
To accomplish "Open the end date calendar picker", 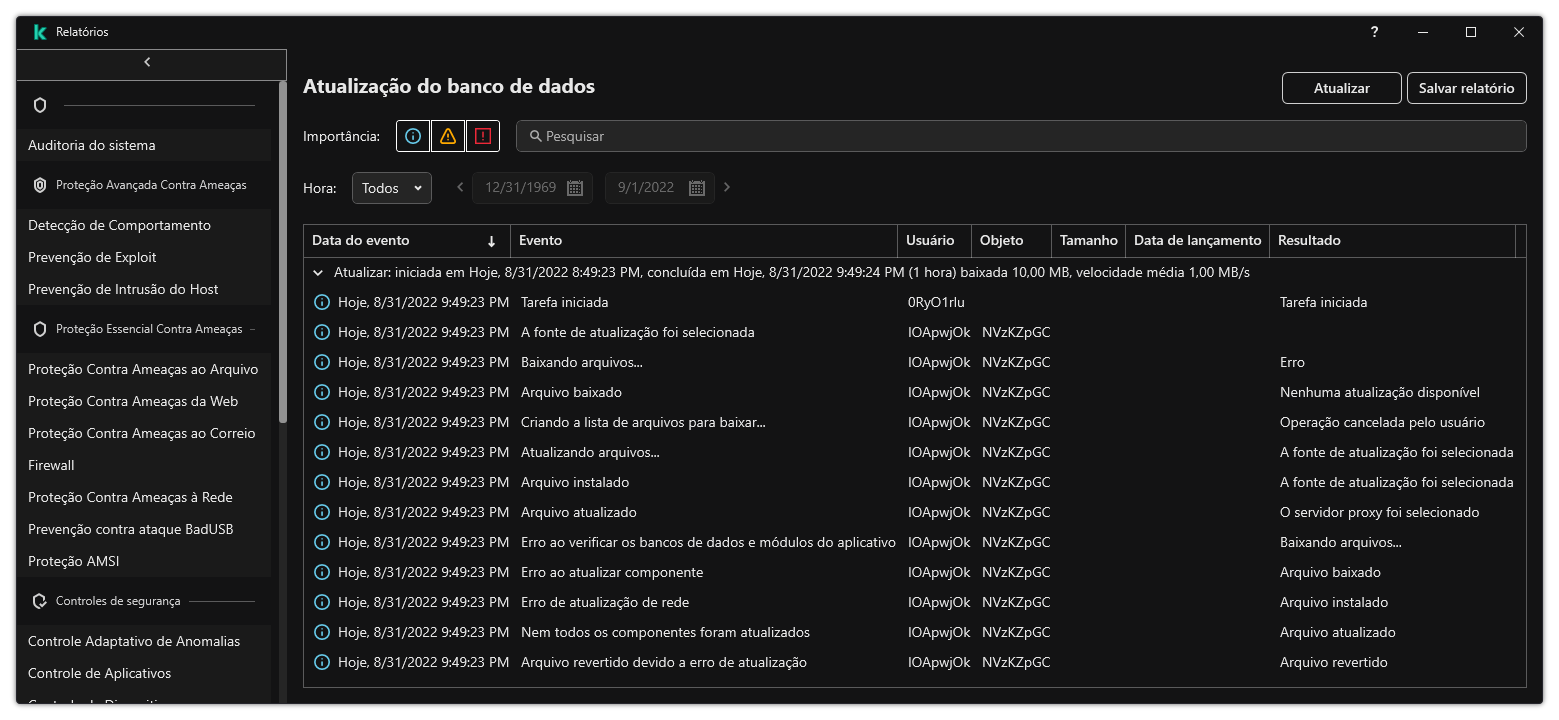I will (x=695, y=187).
